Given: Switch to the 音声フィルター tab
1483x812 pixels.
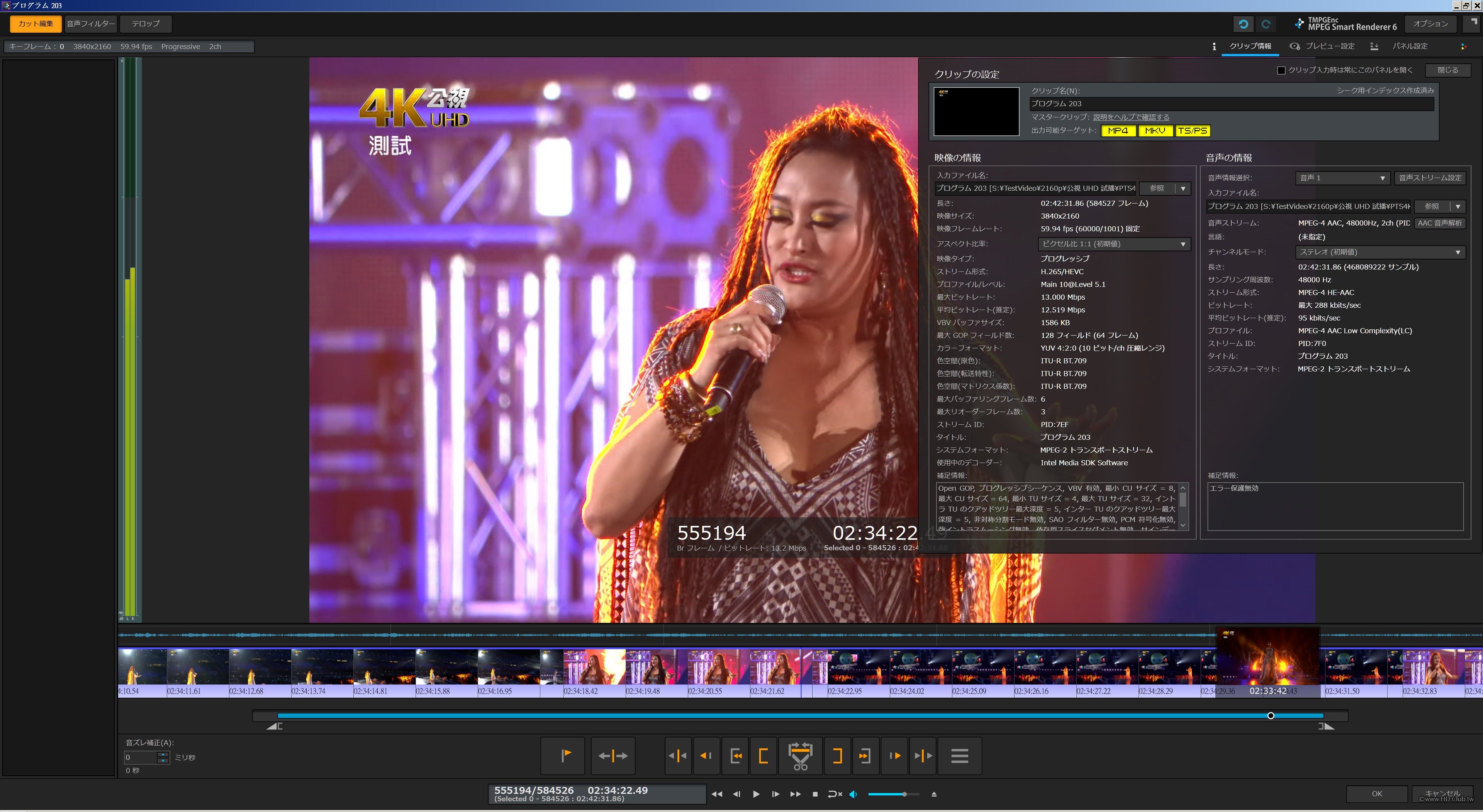Looking at the screenshot, I should tap(90, 24).
